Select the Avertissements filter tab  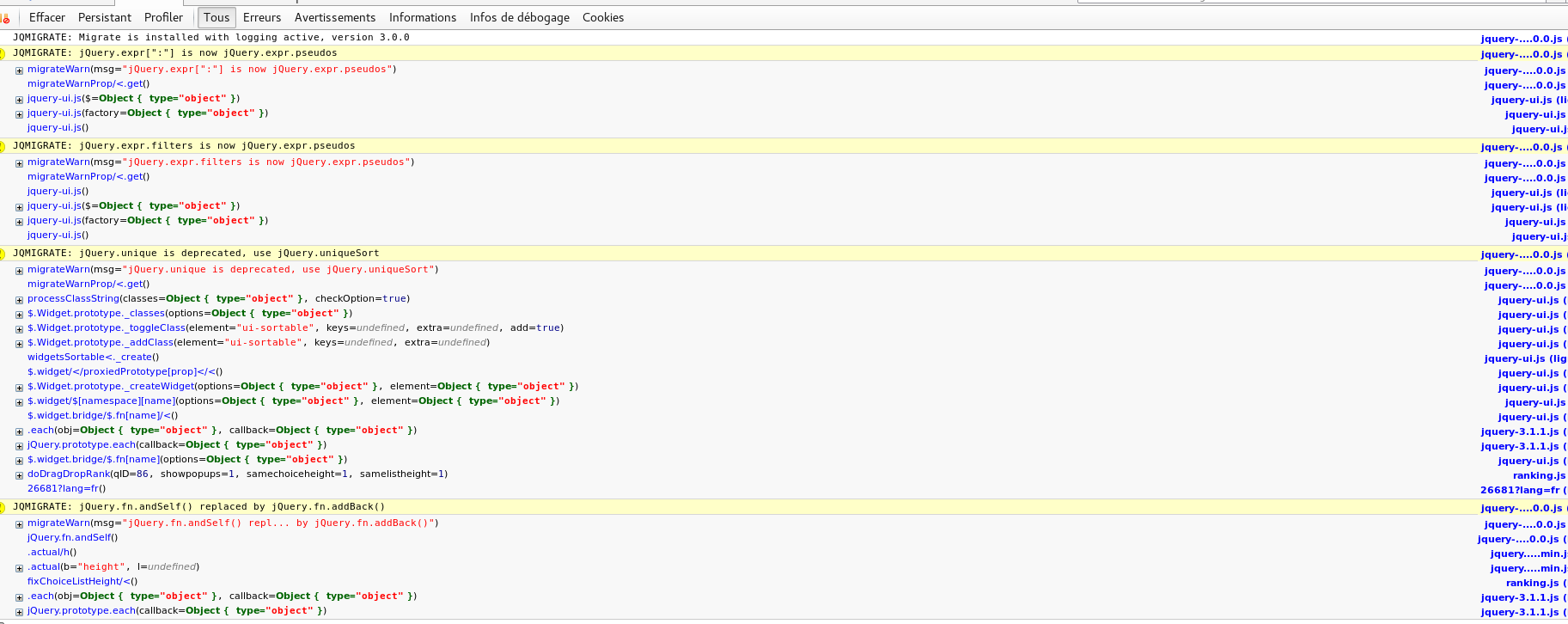335,17
